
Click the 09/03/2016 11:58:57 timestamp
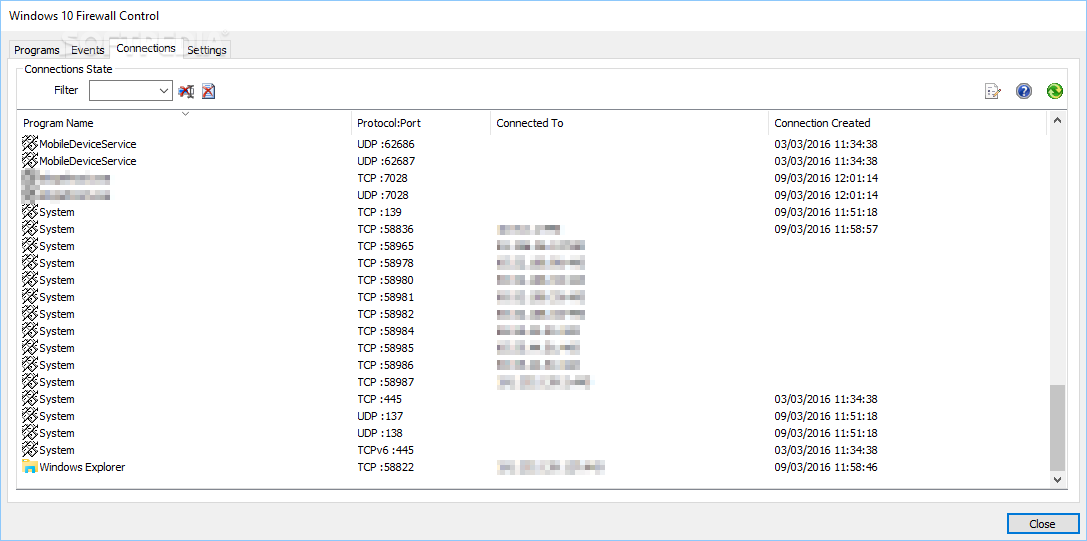(x=826, y=229)
